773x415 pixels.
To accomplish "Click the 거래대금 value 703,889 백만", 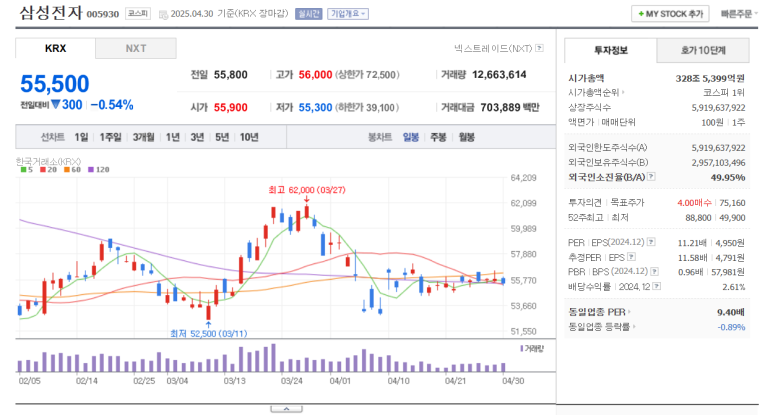I will point(510,107).
